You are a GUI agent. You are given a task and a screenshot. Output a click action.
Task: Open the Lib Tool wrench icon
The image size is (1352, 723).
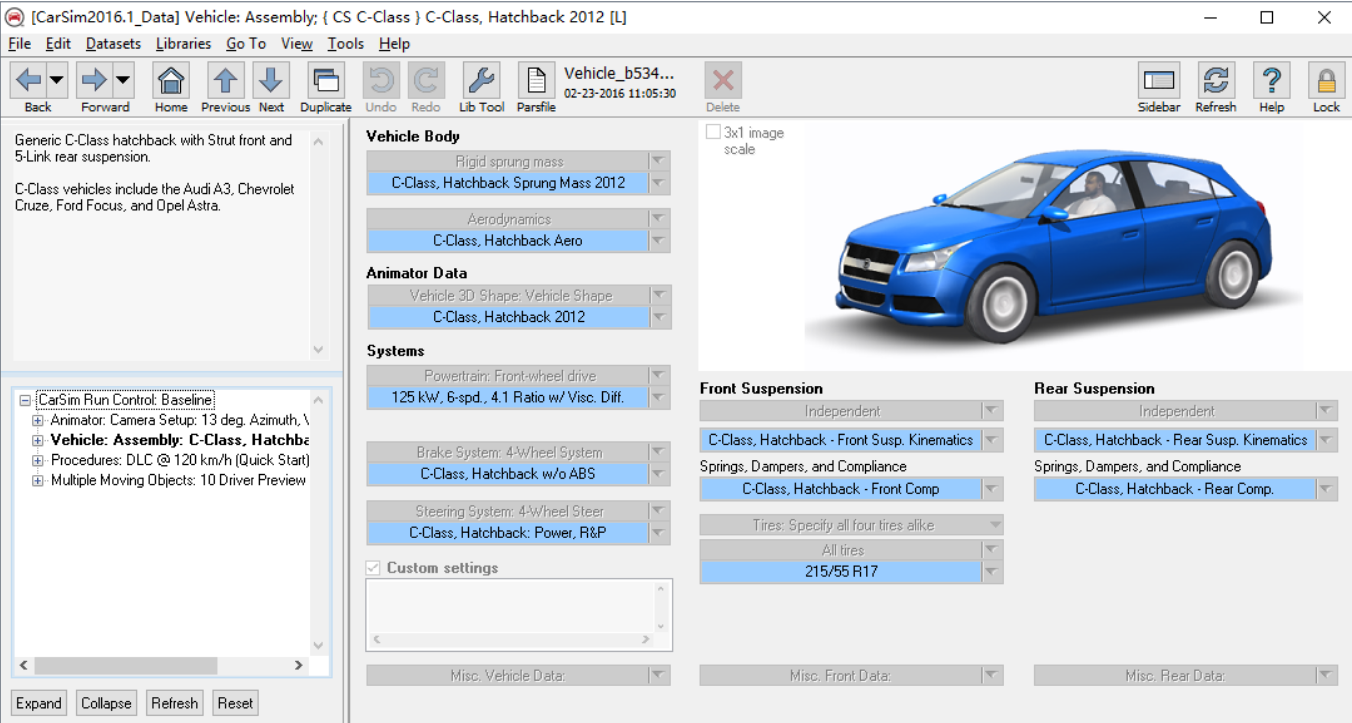[x=481, y=80]
